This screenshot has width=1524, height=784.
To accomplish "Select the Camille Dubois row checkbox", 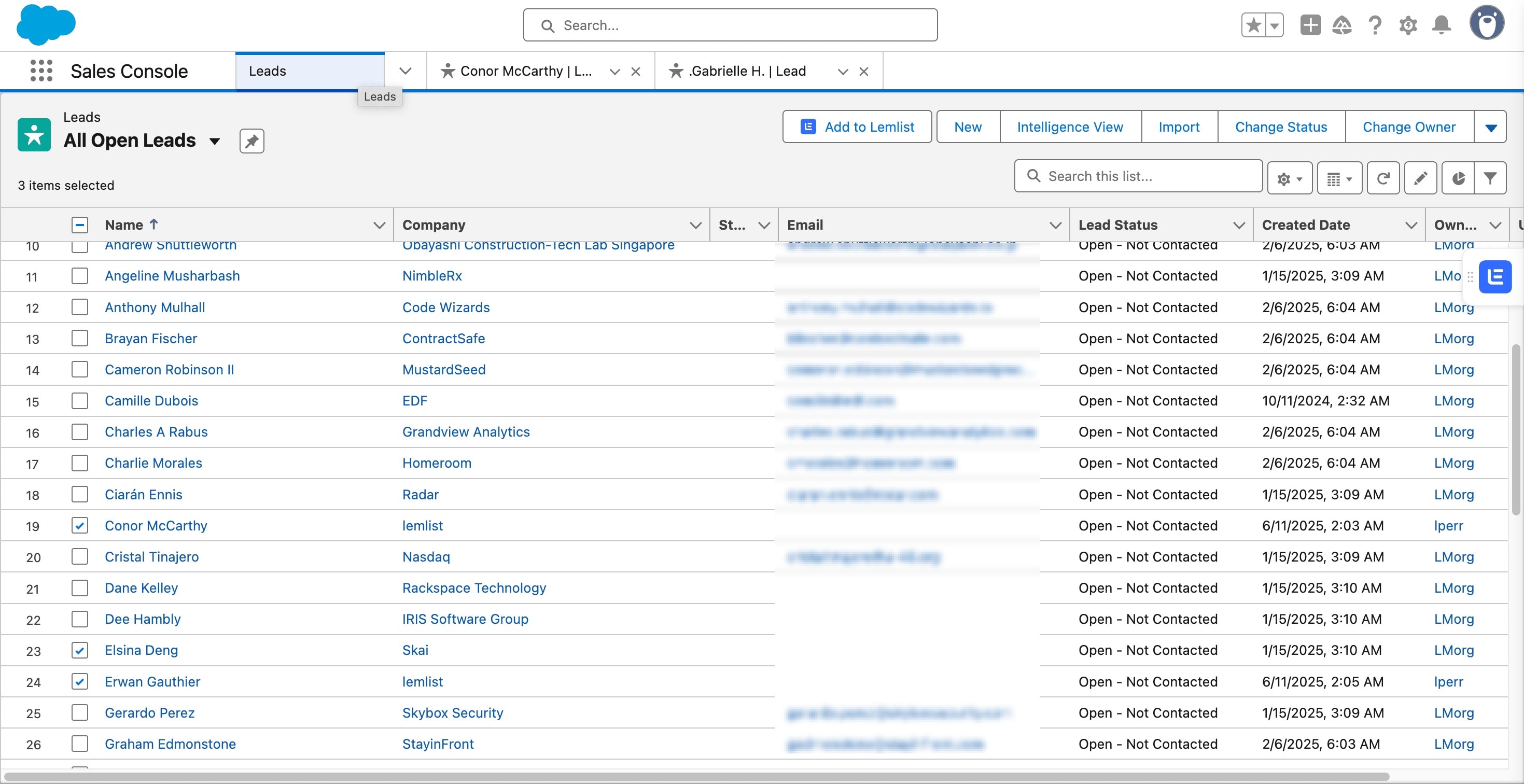I will [x=80, y=401].
